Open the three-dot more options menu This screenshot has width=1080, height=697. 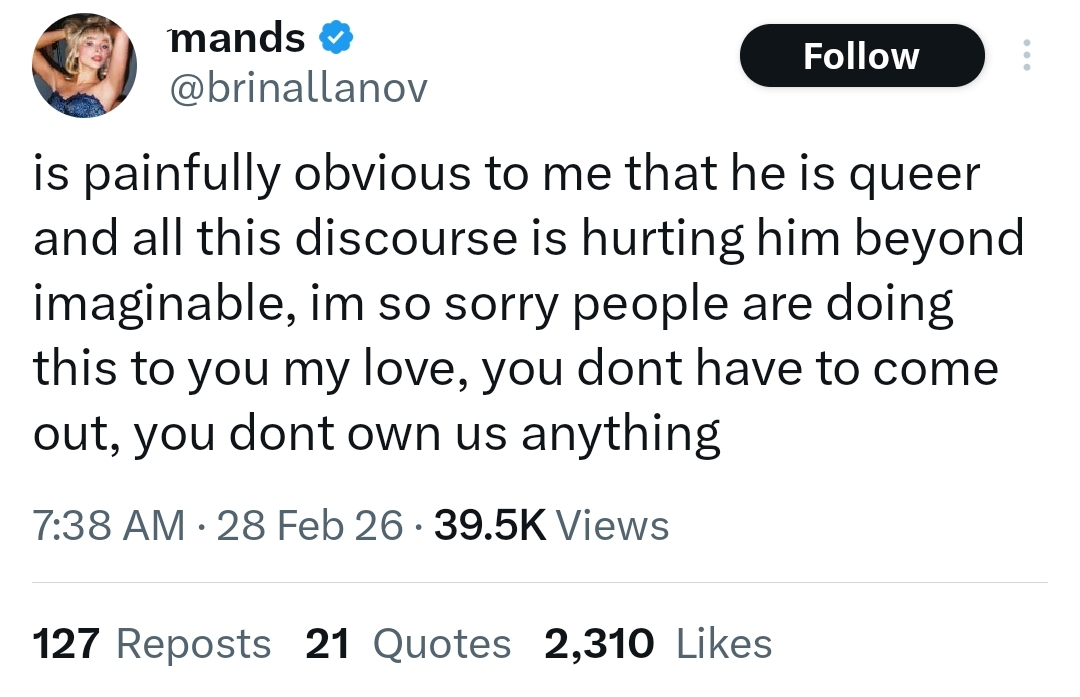[x=1025, y=55]
